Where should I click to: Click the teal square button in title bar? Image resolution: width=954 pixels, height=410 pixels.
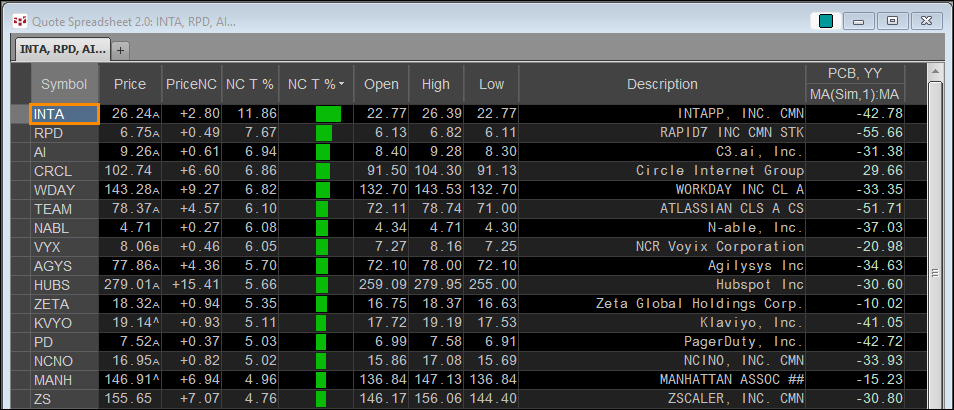[x=826, y=21]
